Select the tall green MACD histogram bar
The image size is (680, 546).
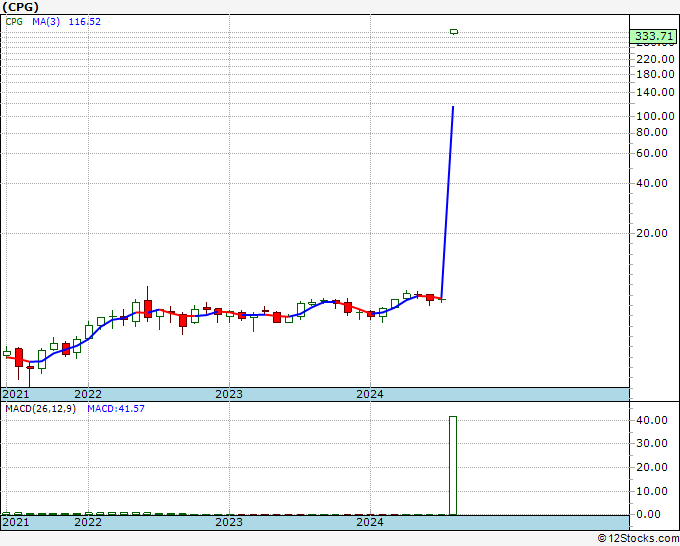453,465
